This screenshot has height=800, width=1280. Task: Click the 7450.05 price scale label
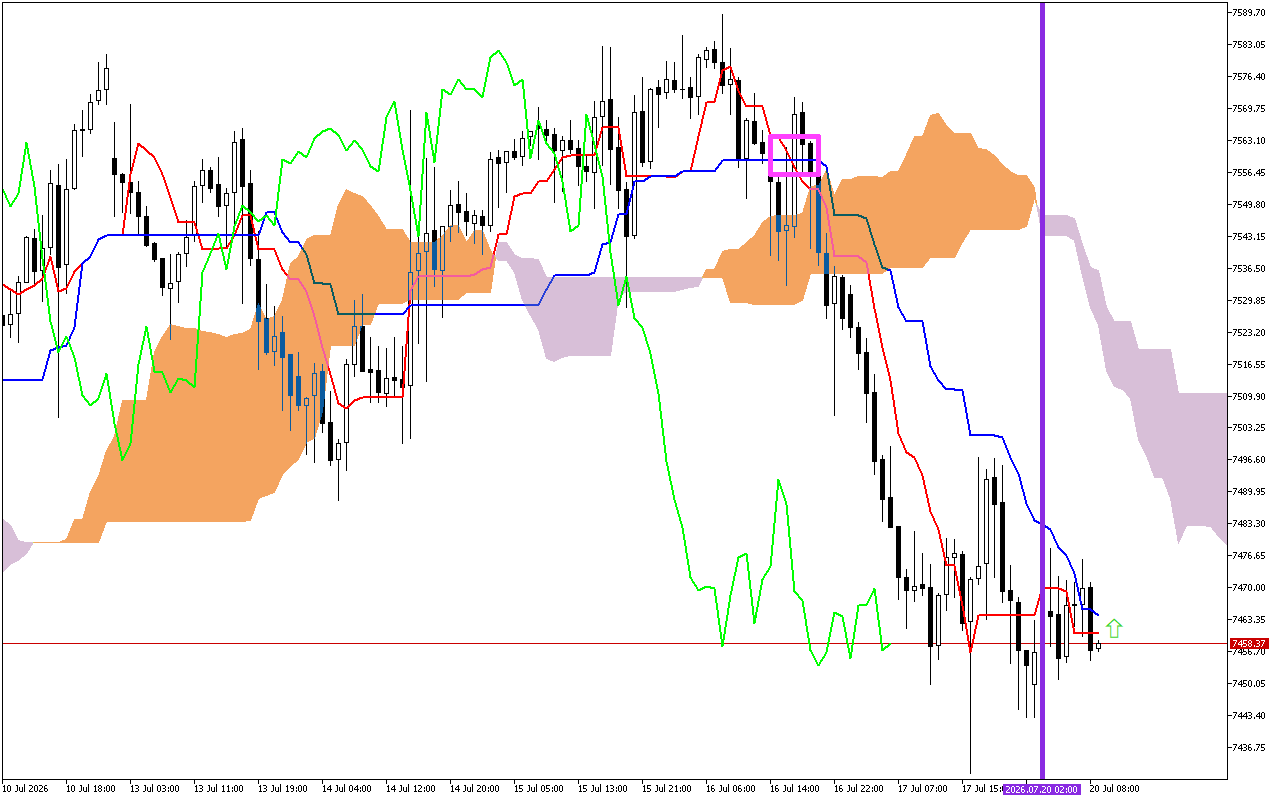tap(1250, 684)
